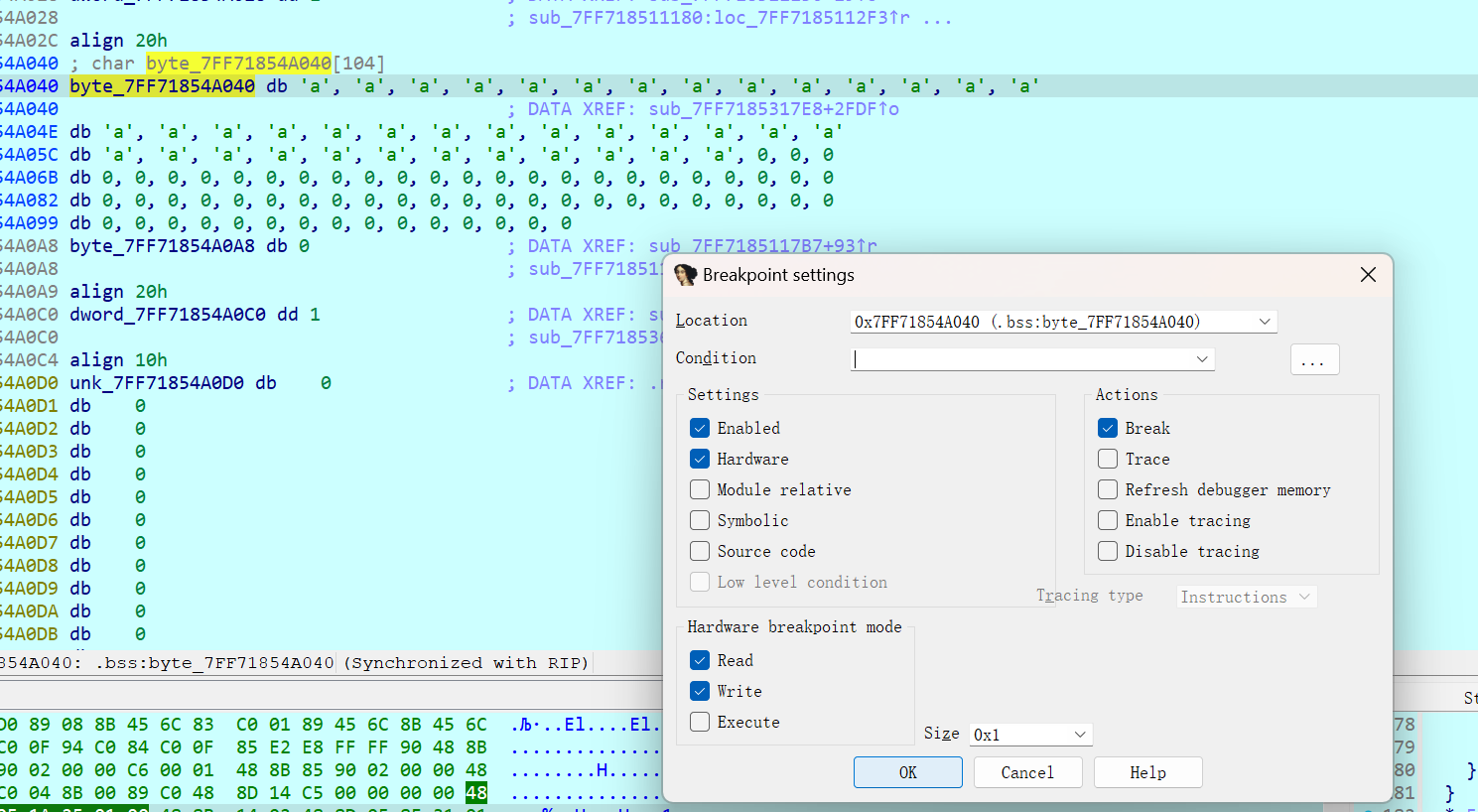The width and height of the screenshot is (1478, 812).
Task: Select the highlighted byte_7FF71854A040 label
Action: click(162, 86)
